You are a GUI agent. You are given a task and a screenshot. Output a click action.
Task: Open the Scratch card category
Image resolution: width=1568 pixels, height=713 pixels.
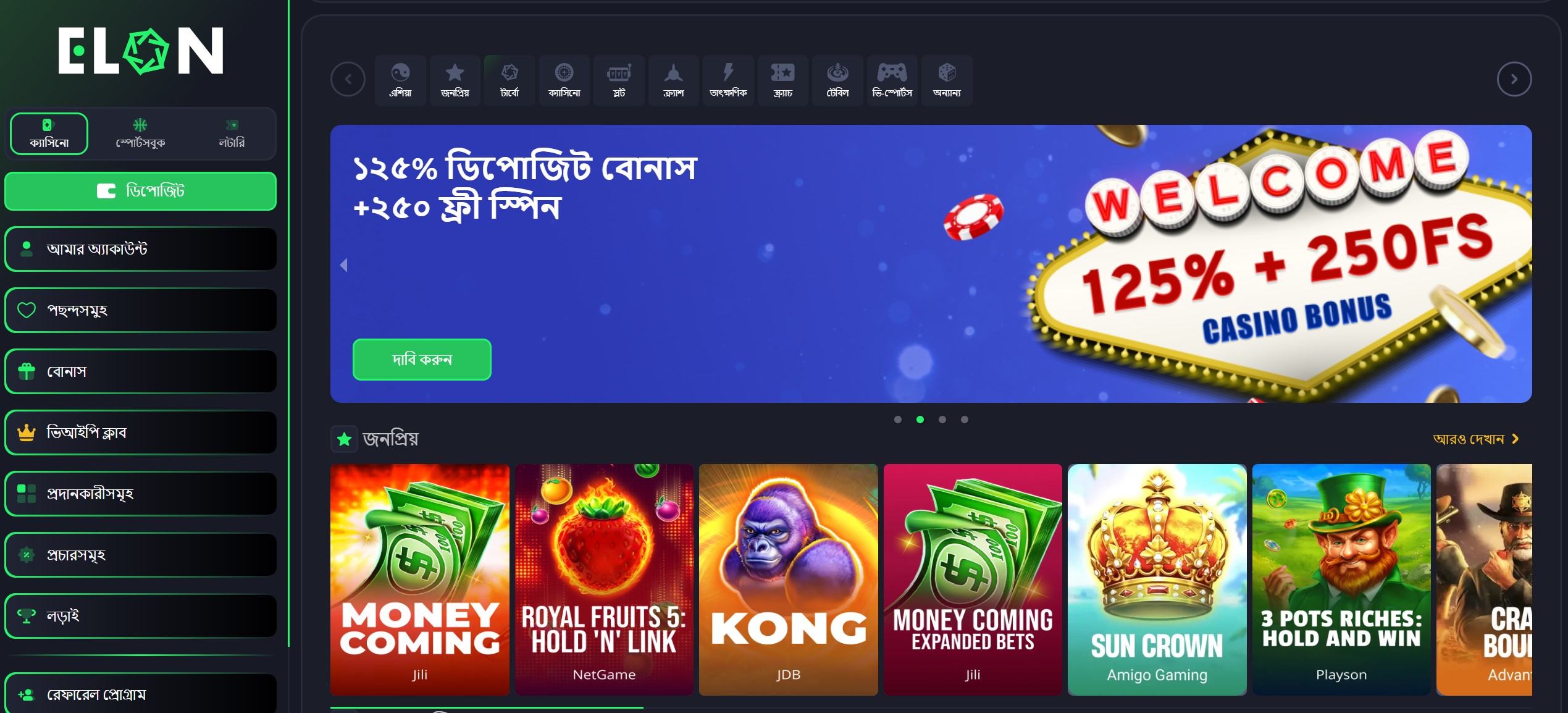pos(783,80)
